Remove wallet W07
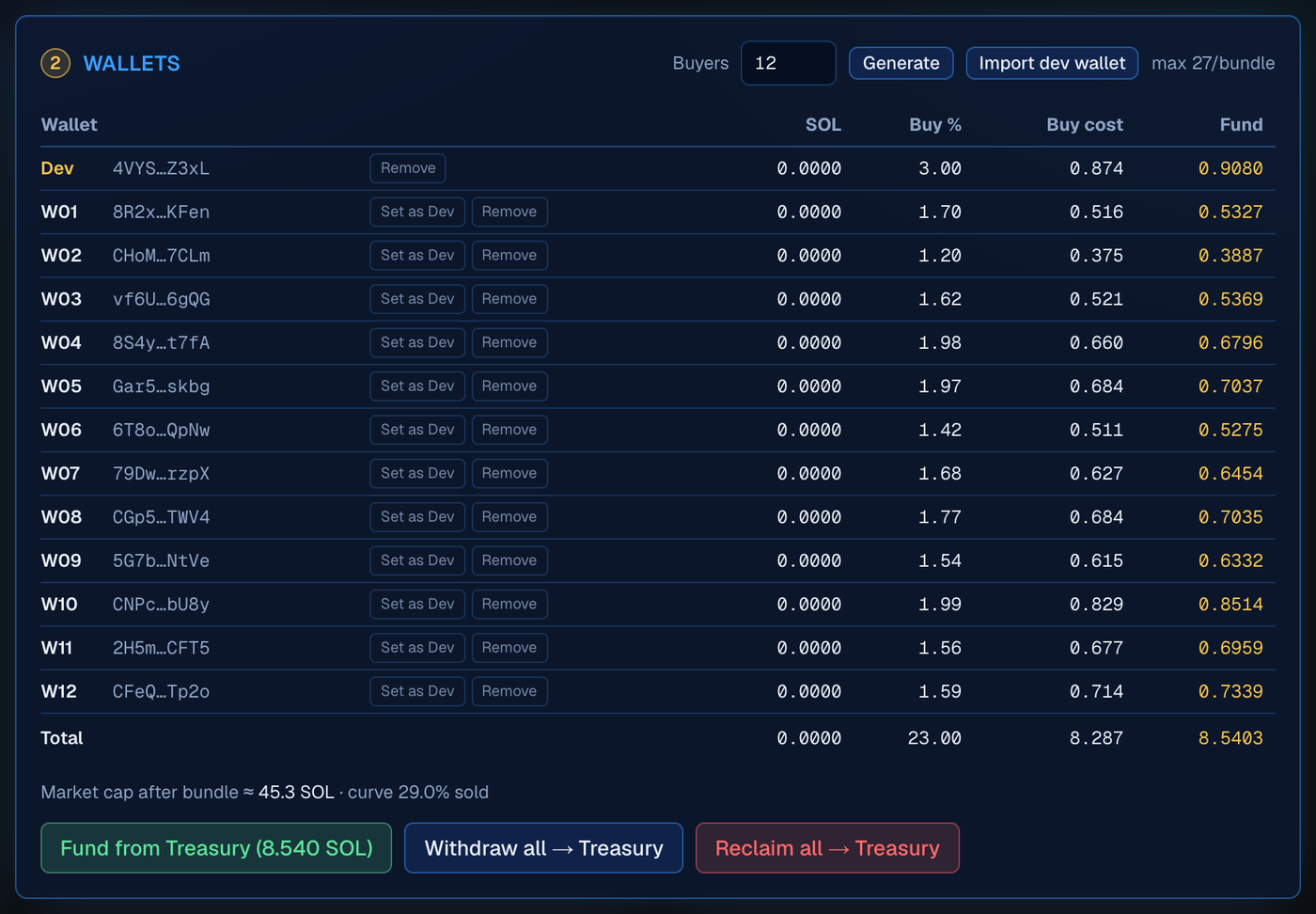This screenshot has width=1316, height=914. [x=509, y=473]
